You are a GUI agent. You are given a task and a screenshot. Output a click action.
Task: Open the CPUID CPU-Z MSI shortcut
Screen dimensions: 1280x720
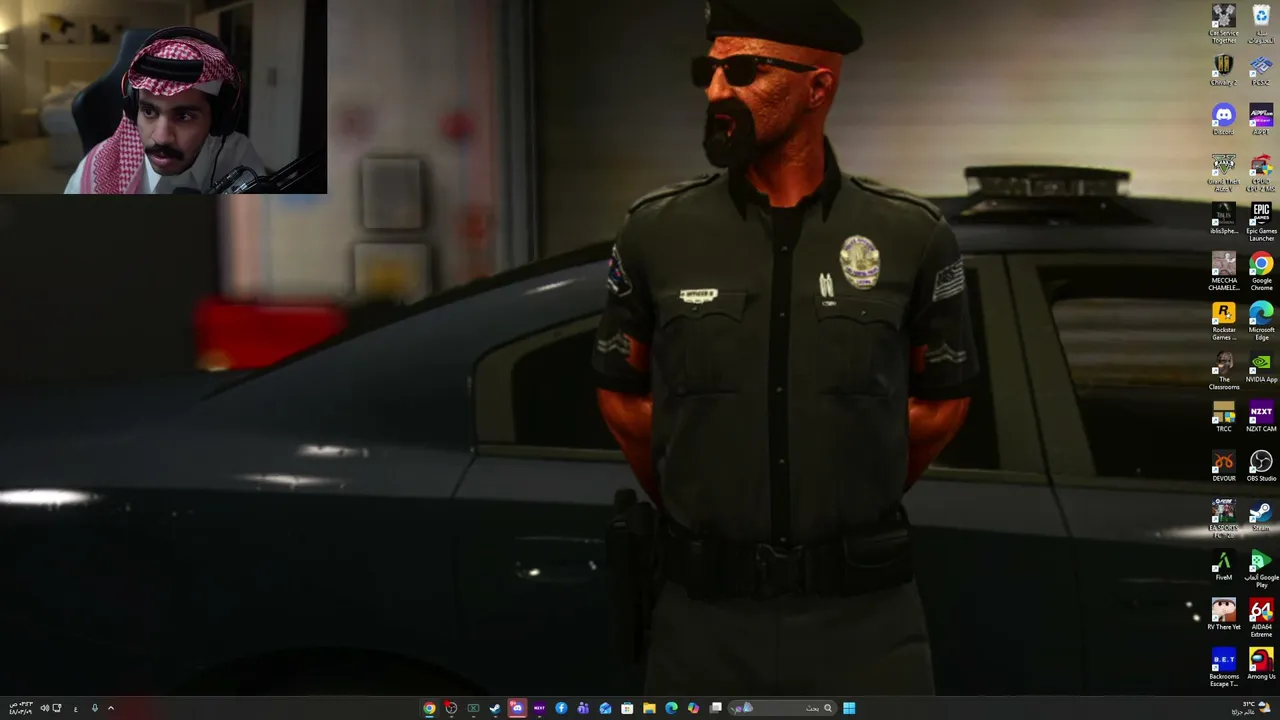(x=1261, y=173)
